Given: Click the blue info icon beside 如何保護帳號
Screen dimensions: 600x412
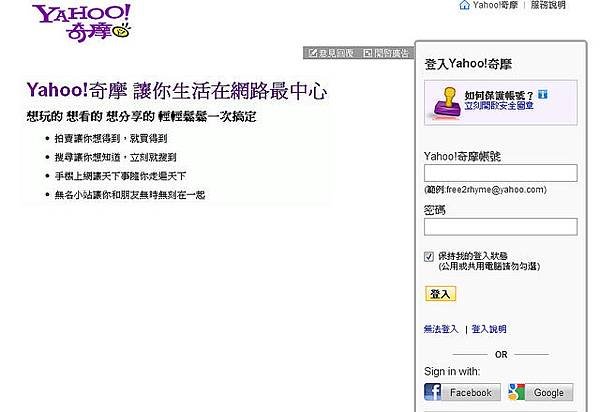Looking at the screenshot, I should 543,94.
